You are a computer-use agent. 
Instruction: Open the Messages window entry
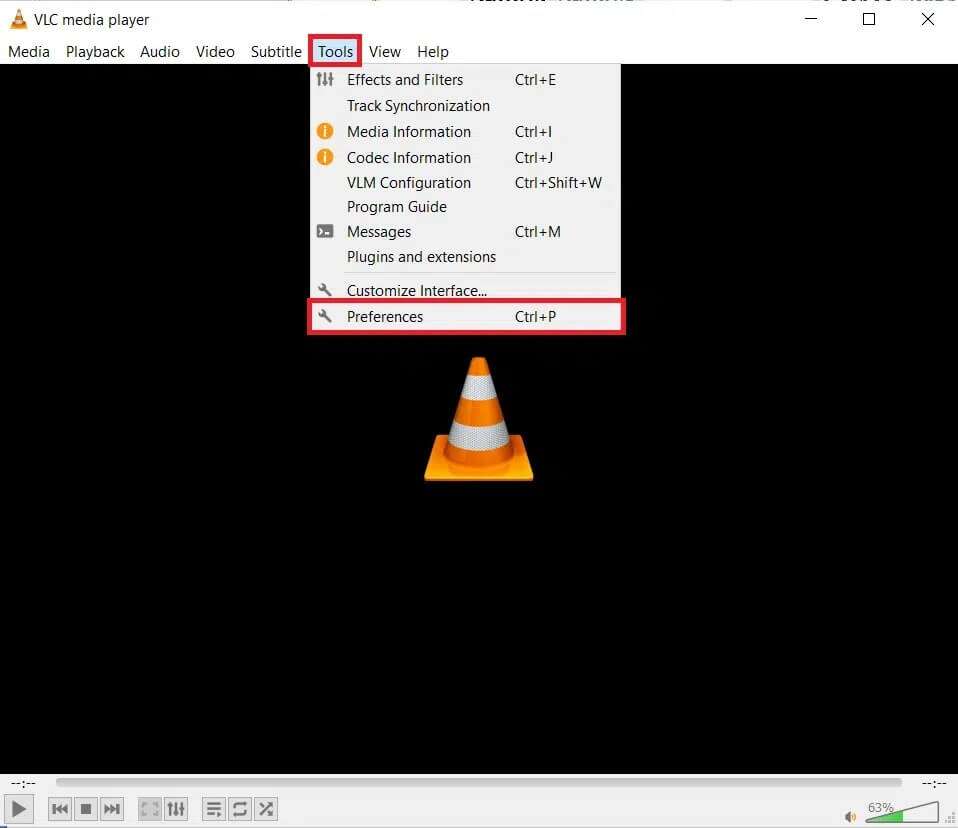tap(466, 232)
